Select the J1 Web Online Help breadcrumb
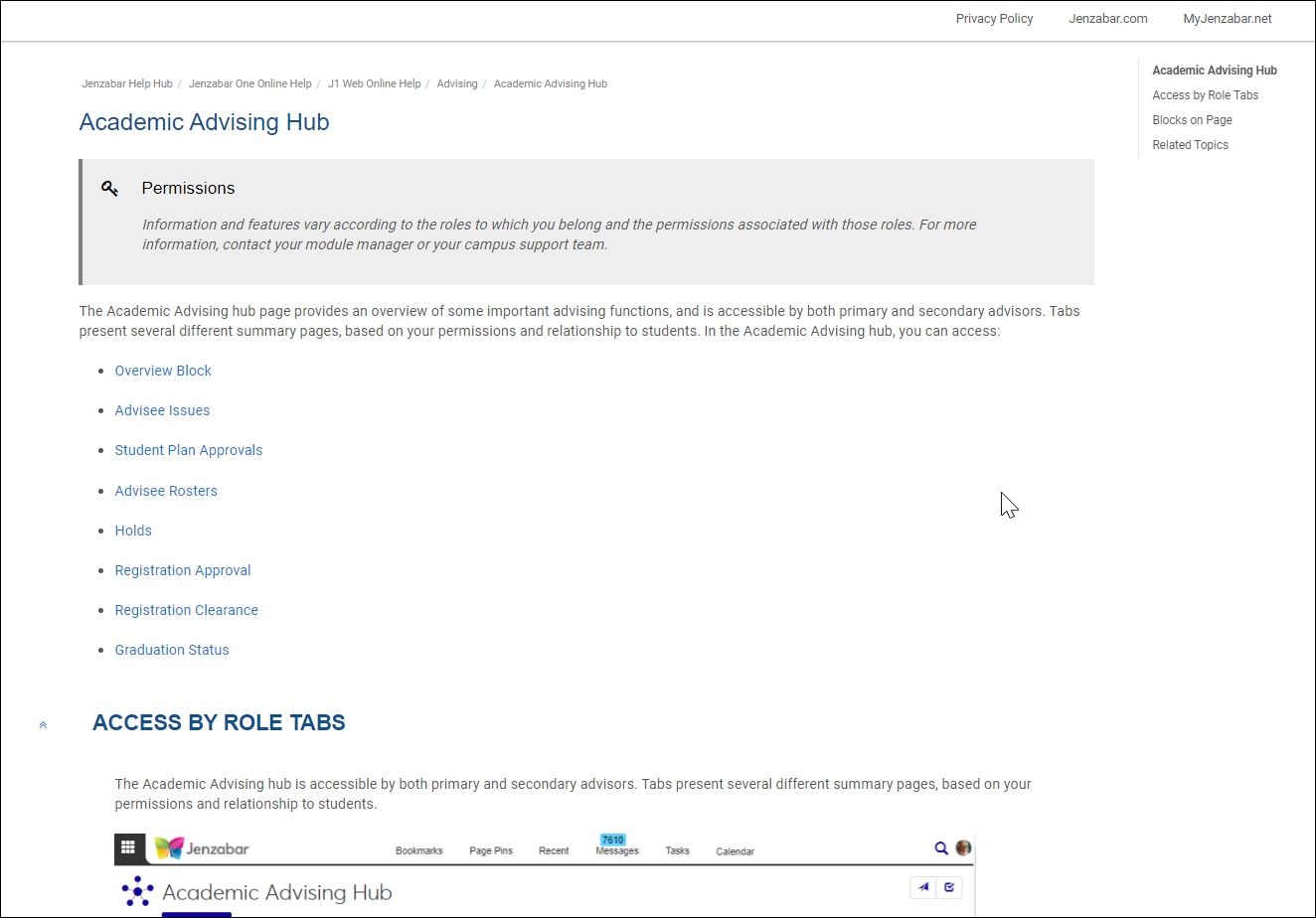 (375, 84)
